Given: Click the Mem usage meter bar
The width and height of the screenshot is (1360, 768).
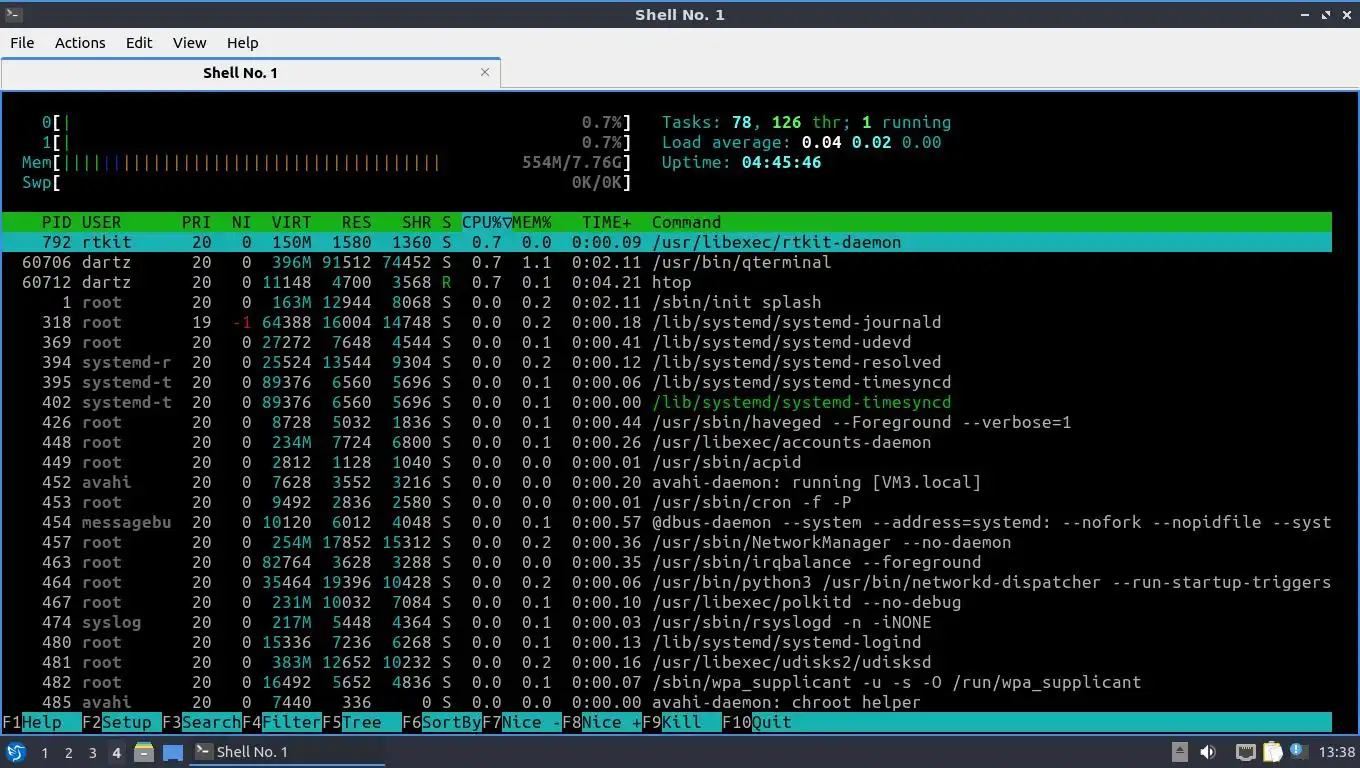Looking at the screenshot, I should point(327,162).
